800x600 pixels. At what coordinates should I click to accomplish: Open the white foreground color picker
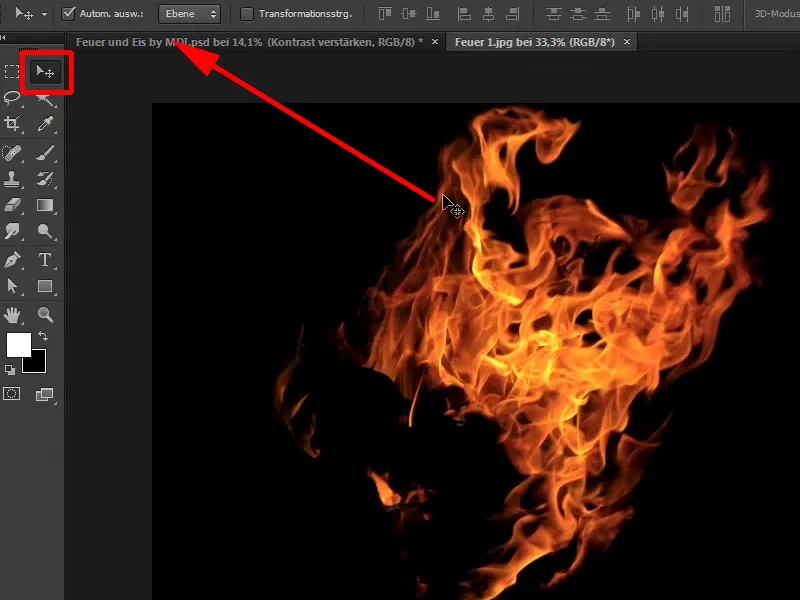click(17, 343)
